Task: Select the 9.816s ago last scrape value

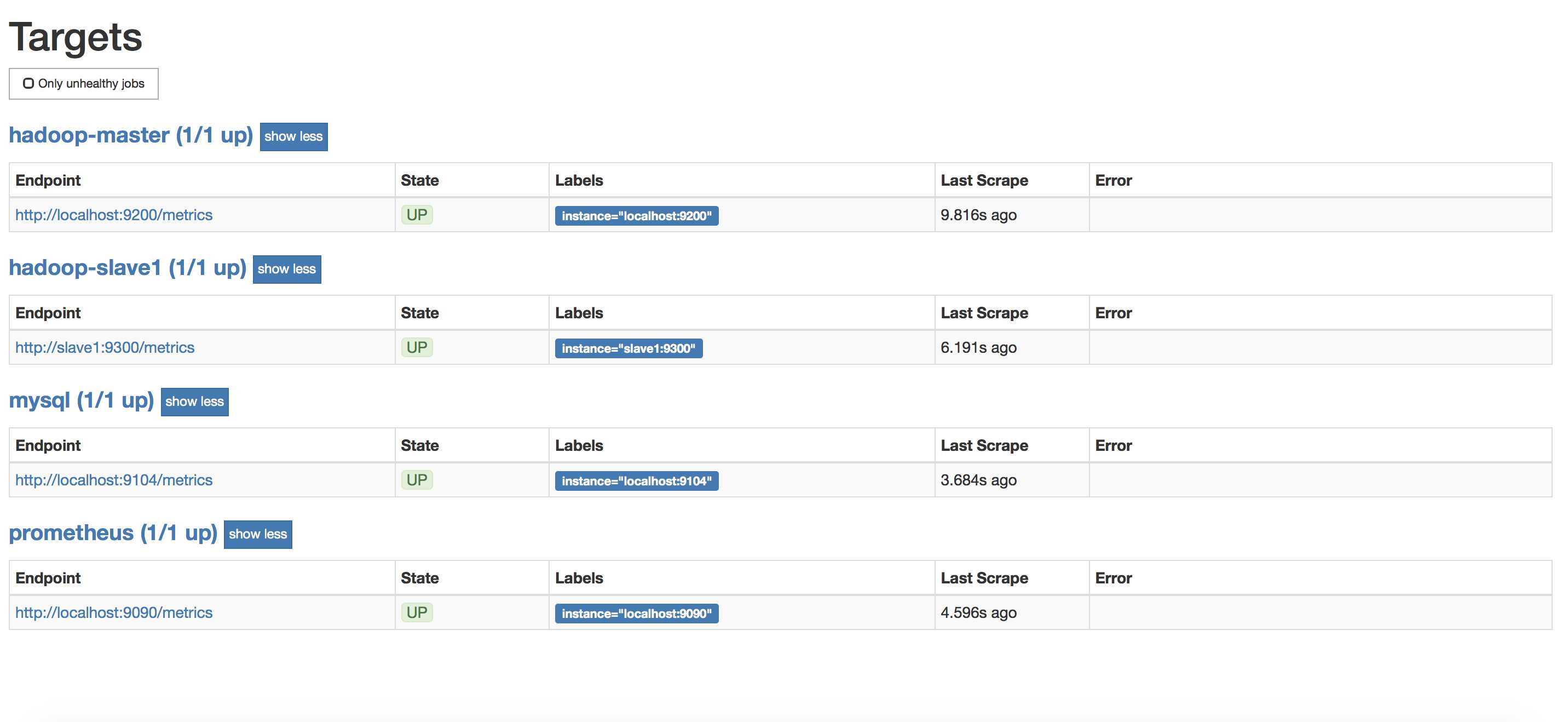Action: [979, 215]
